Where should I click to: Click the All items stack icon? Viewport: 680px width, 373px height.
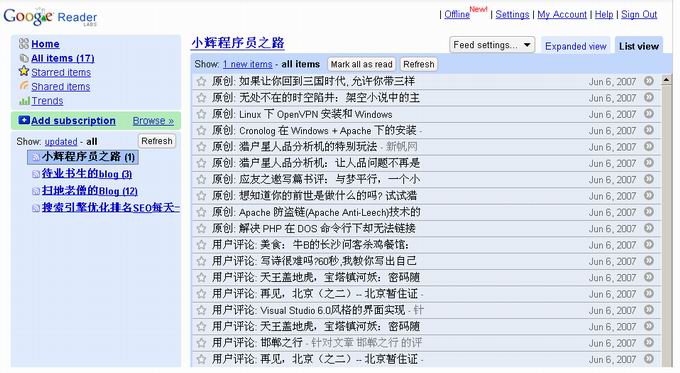point(24,58)
